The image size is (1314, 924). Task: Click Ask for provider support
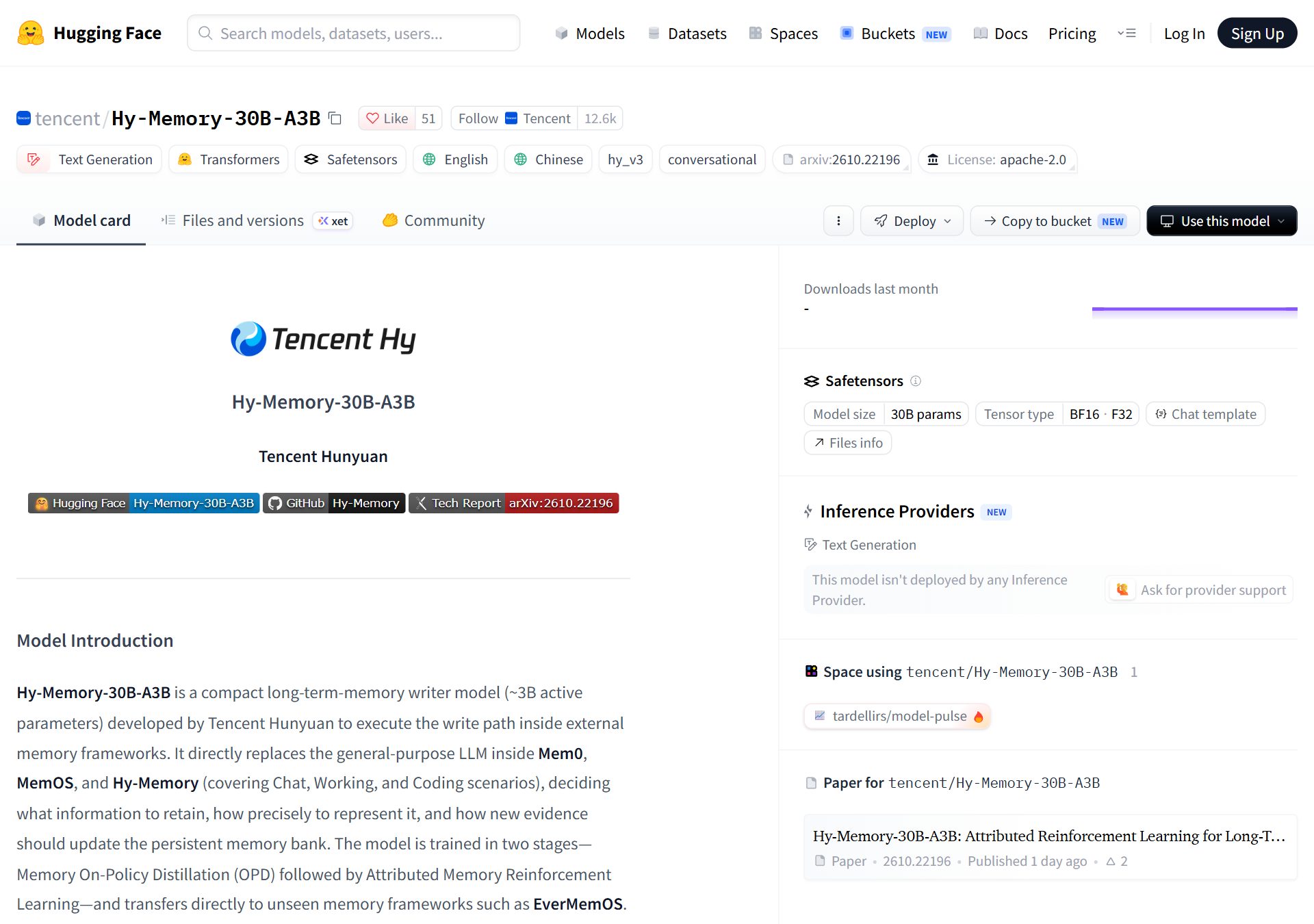[x=1199, y=590]
